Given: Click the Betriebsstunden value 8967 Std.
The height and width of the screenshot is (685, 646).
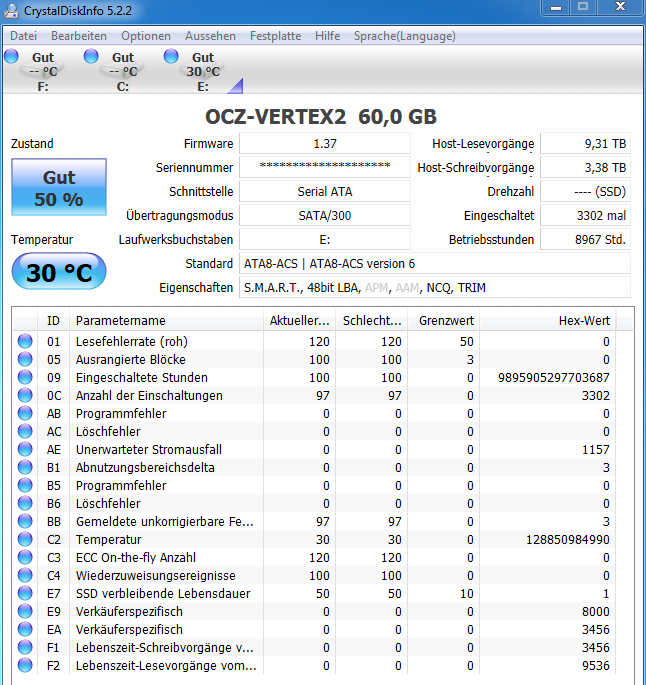Looking at the screenshot, I should point(585,240).
